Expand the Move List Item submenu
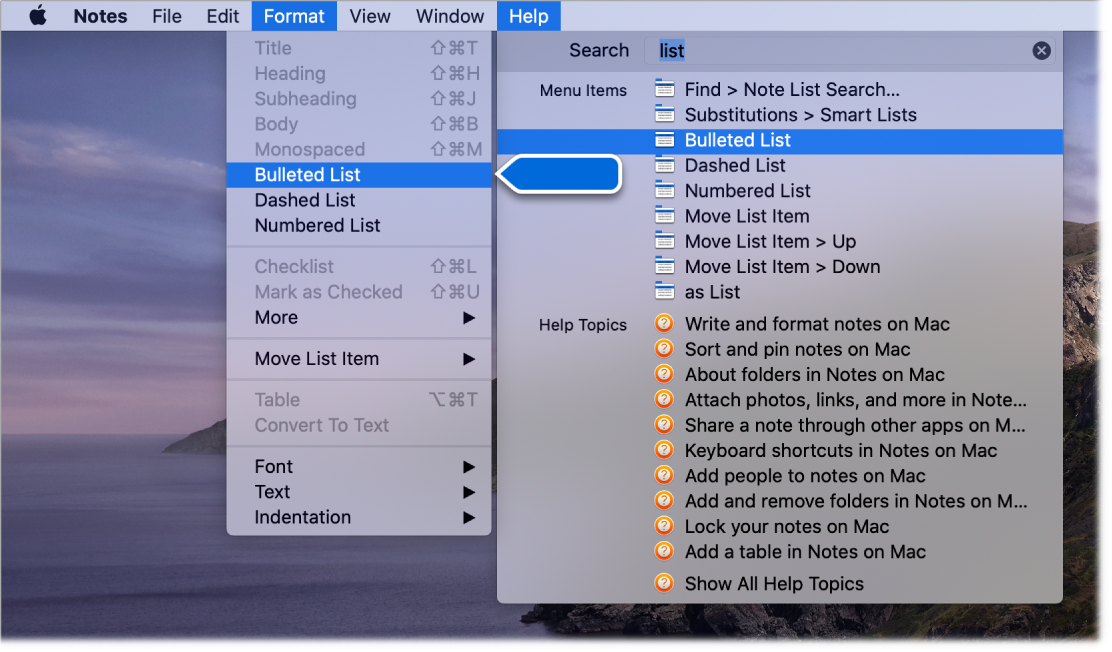The width and height of the screenshot is (1112, 652). coord(315,359)
